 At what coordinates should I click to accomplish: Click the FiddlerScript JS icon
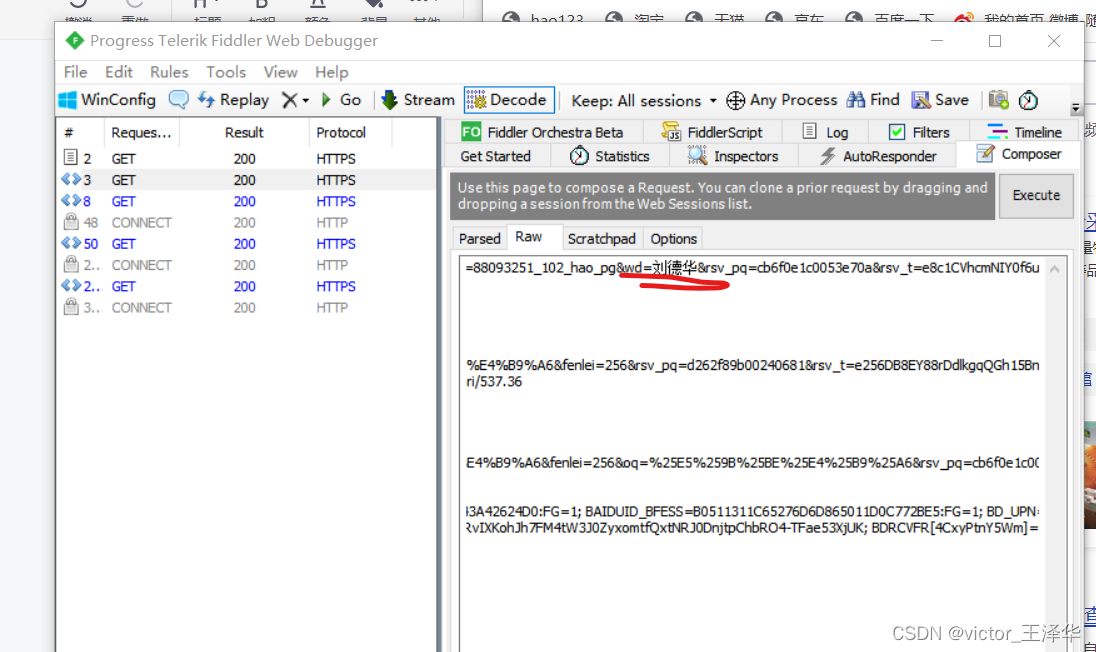point(671,131)
